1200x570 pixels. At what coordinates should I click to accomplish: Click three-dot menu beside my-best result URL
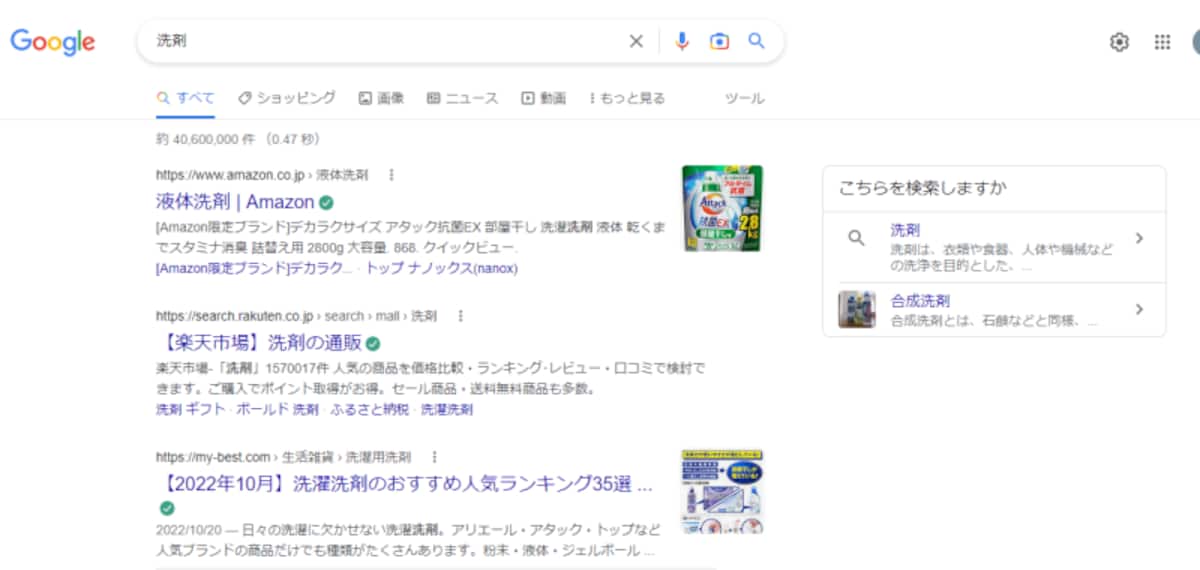tap(434, 457)
